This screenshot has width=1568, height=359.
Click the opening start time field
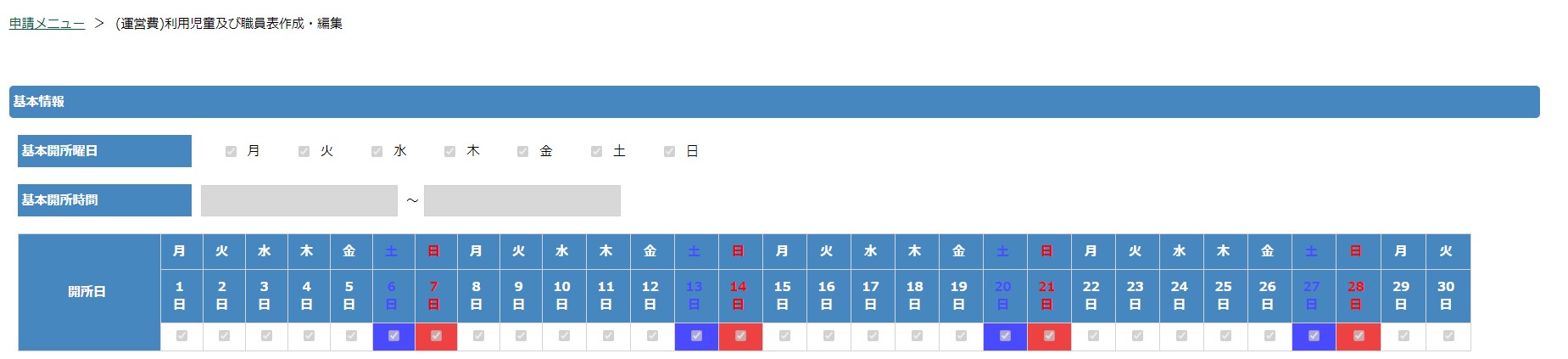[x=299, y=200]
